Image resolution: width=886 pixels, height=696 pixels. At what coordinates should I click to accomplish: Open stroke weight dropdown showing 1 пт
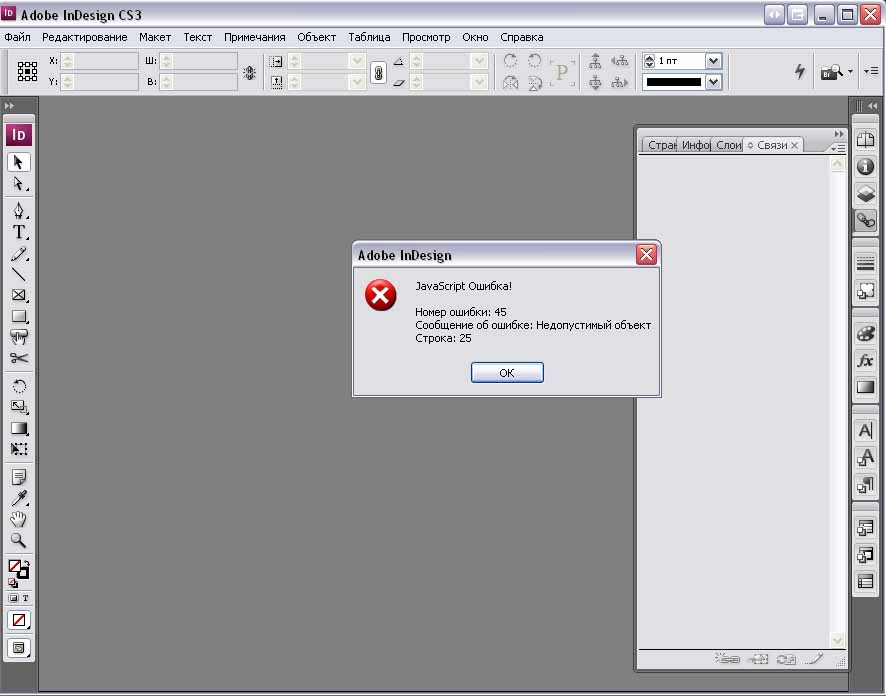coord(714,60)
